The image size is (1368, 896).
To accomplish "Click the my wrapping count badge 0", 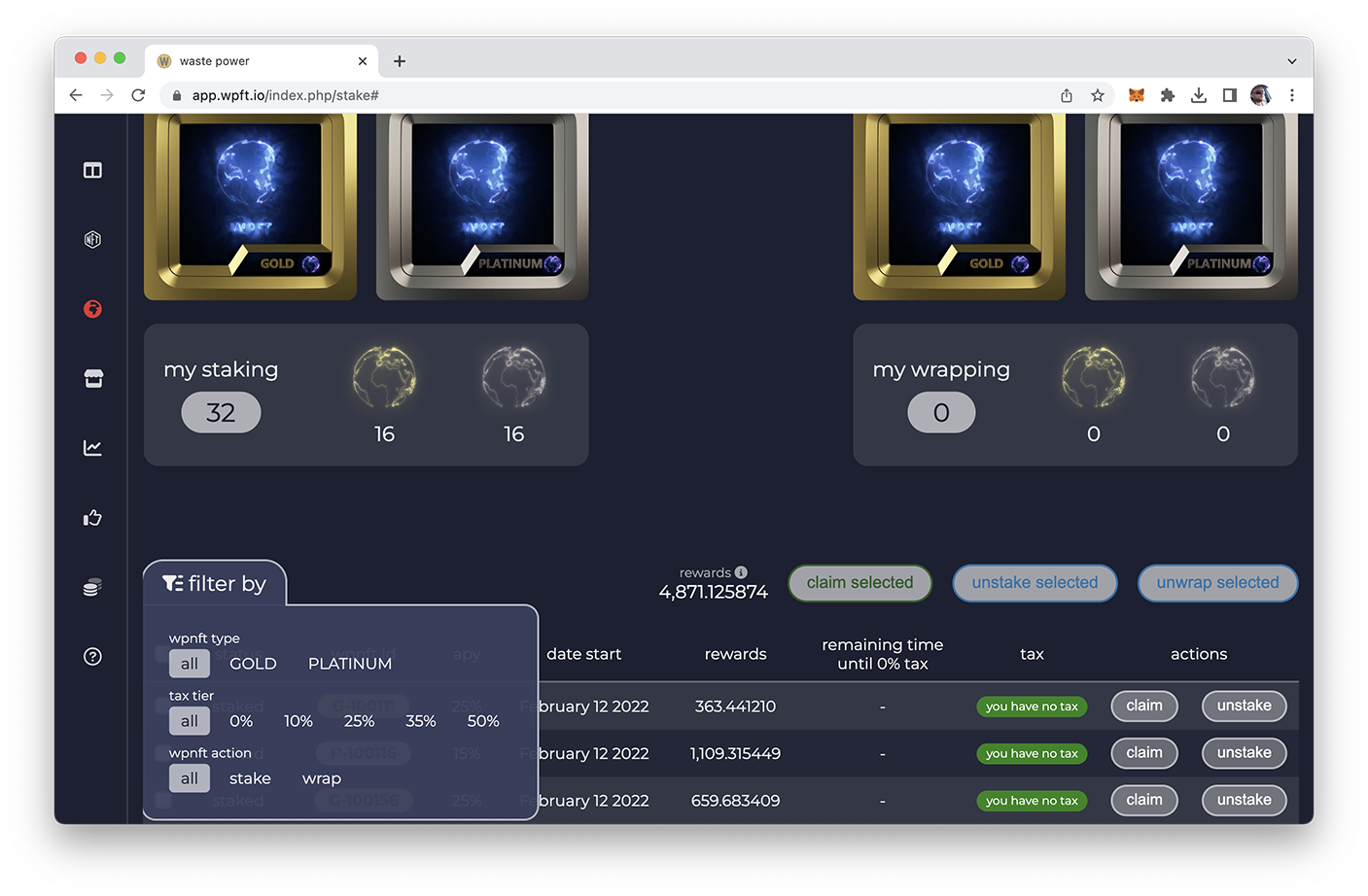I will click(x=941, y=413).
